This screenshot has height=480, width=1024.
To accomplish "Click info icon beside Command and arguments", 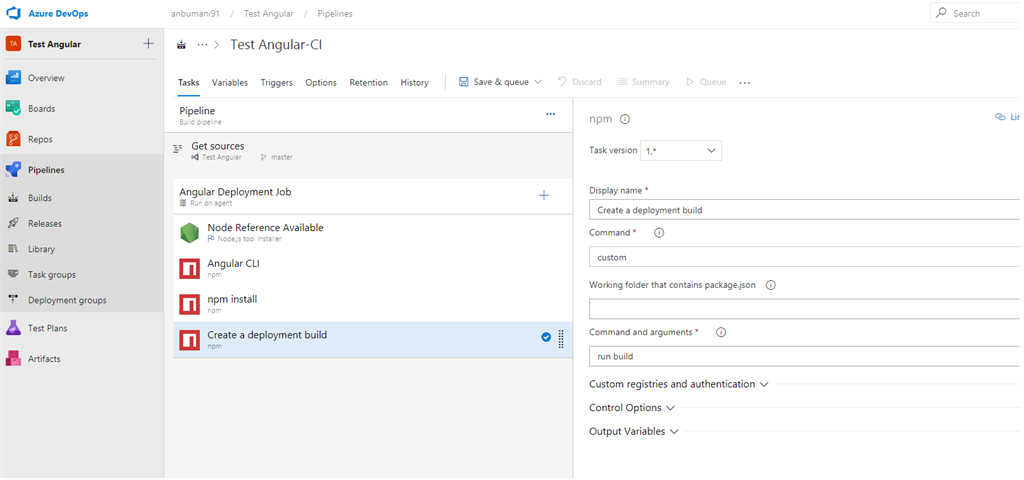I will pyautogui.click(x=721, y=332).
